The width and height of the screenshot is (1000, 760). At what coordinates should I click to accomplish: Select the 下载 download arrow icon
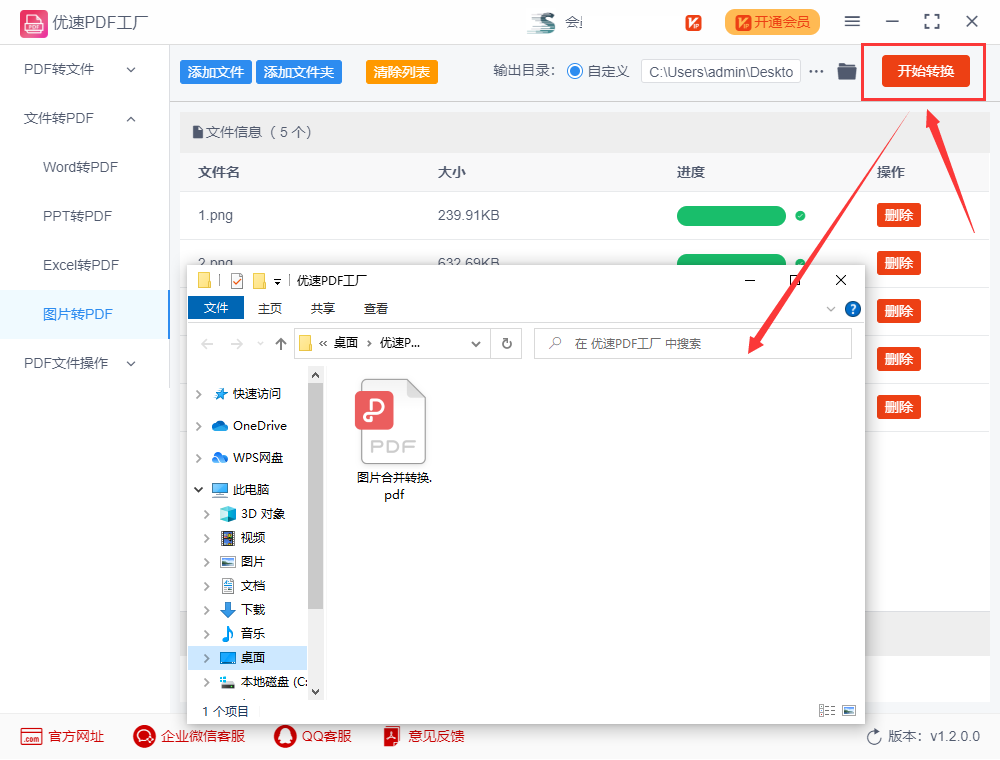228,610
